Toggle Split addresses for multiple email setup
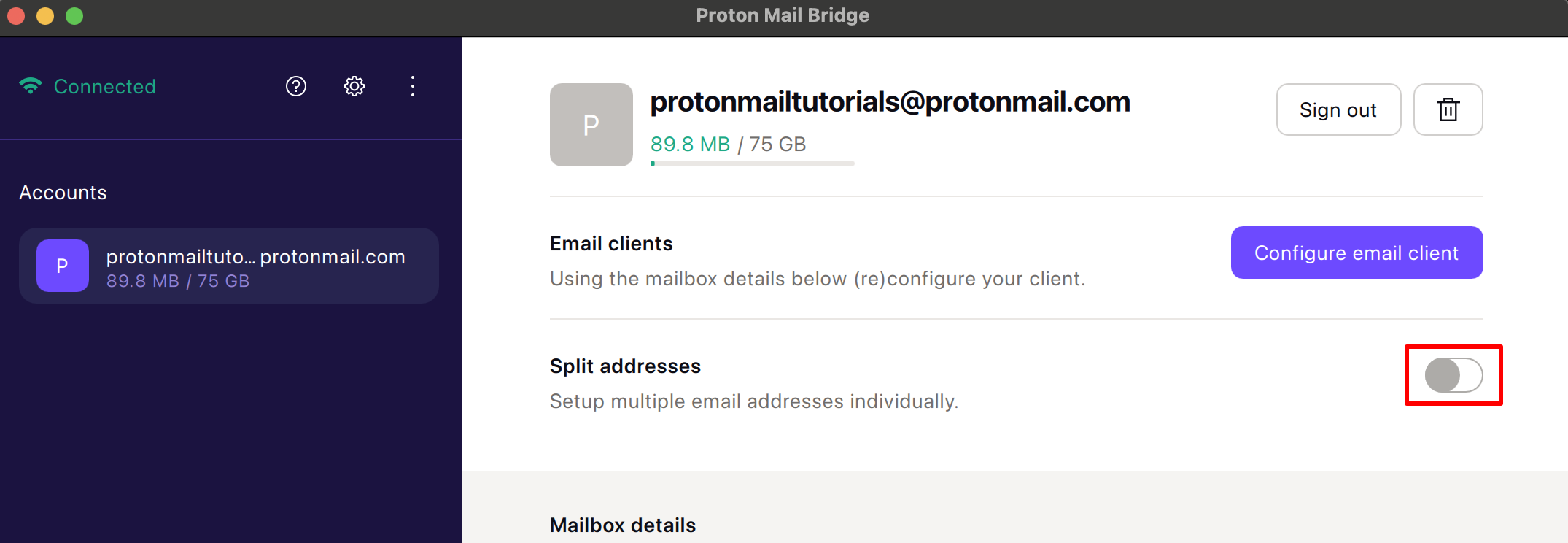This screenshot has width=1568, height=543. point(1453,375)
